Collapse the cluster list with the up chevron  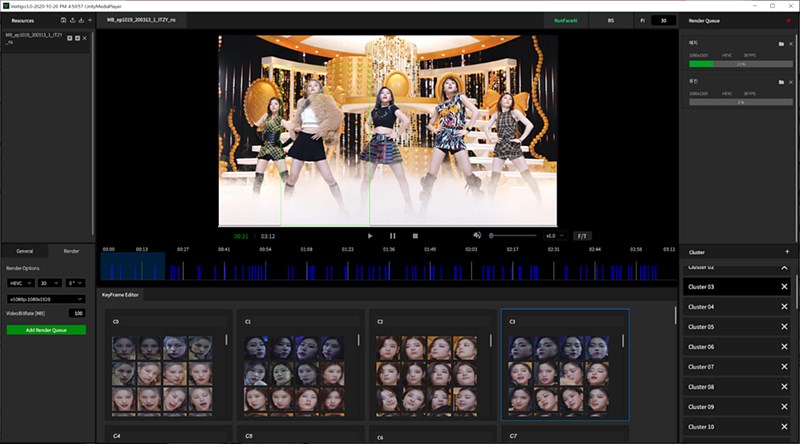click(x=784, y=268)
